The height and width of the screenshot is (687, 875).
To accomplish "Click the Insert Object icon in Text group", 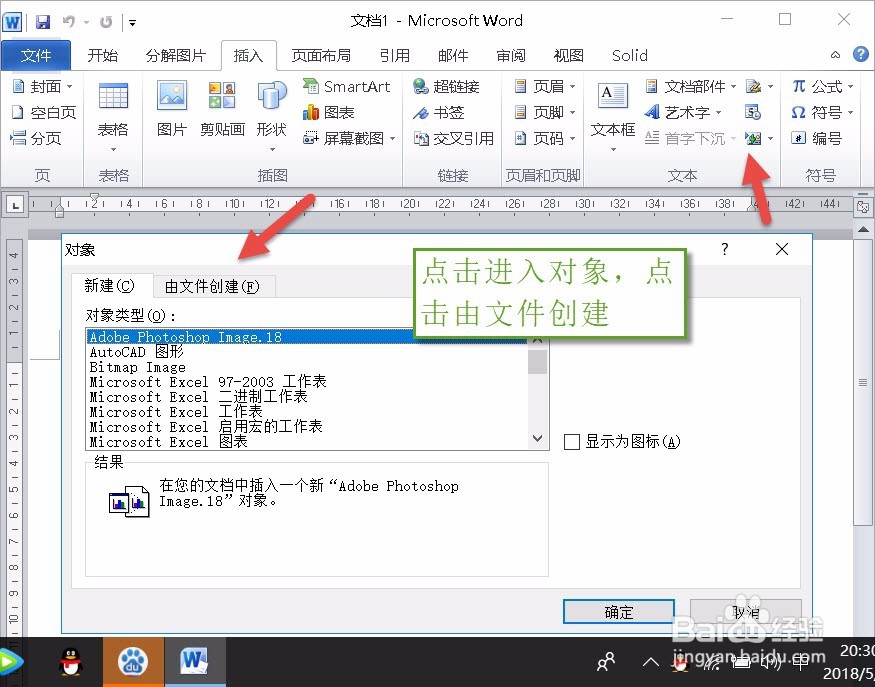I will click(x=753, y=138).
